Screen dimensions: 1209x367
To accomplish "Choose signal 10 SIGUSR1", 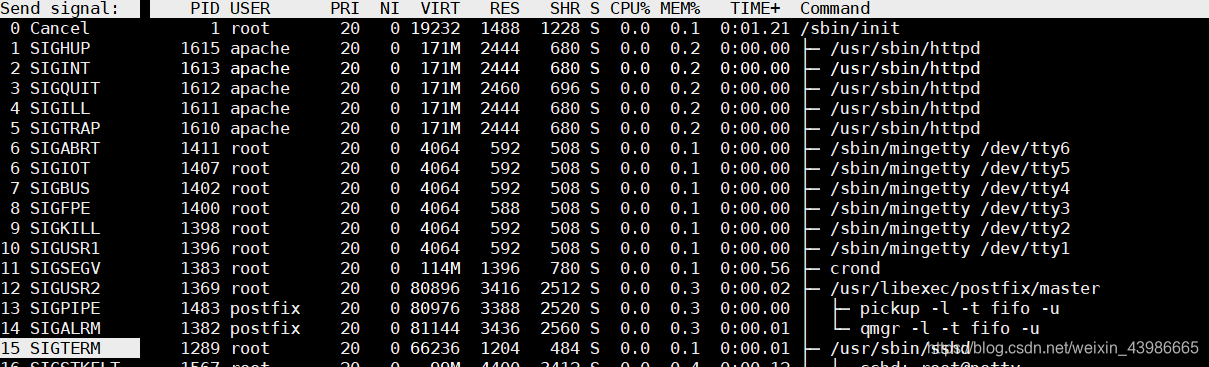I will [70, 248].
